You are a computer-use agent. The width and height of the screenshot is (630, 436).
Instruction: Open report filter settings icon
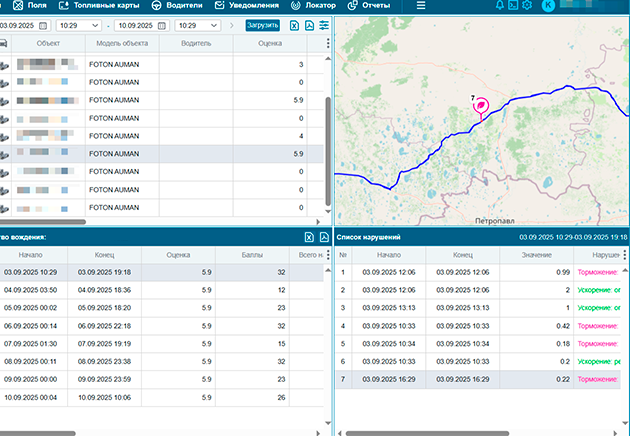pyautogui.click(x=324, y=24)
